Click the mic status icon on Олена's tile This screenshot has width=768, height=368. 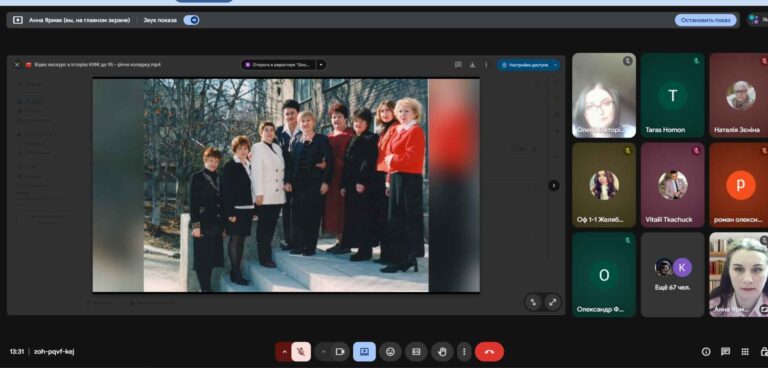coord(627,61)
